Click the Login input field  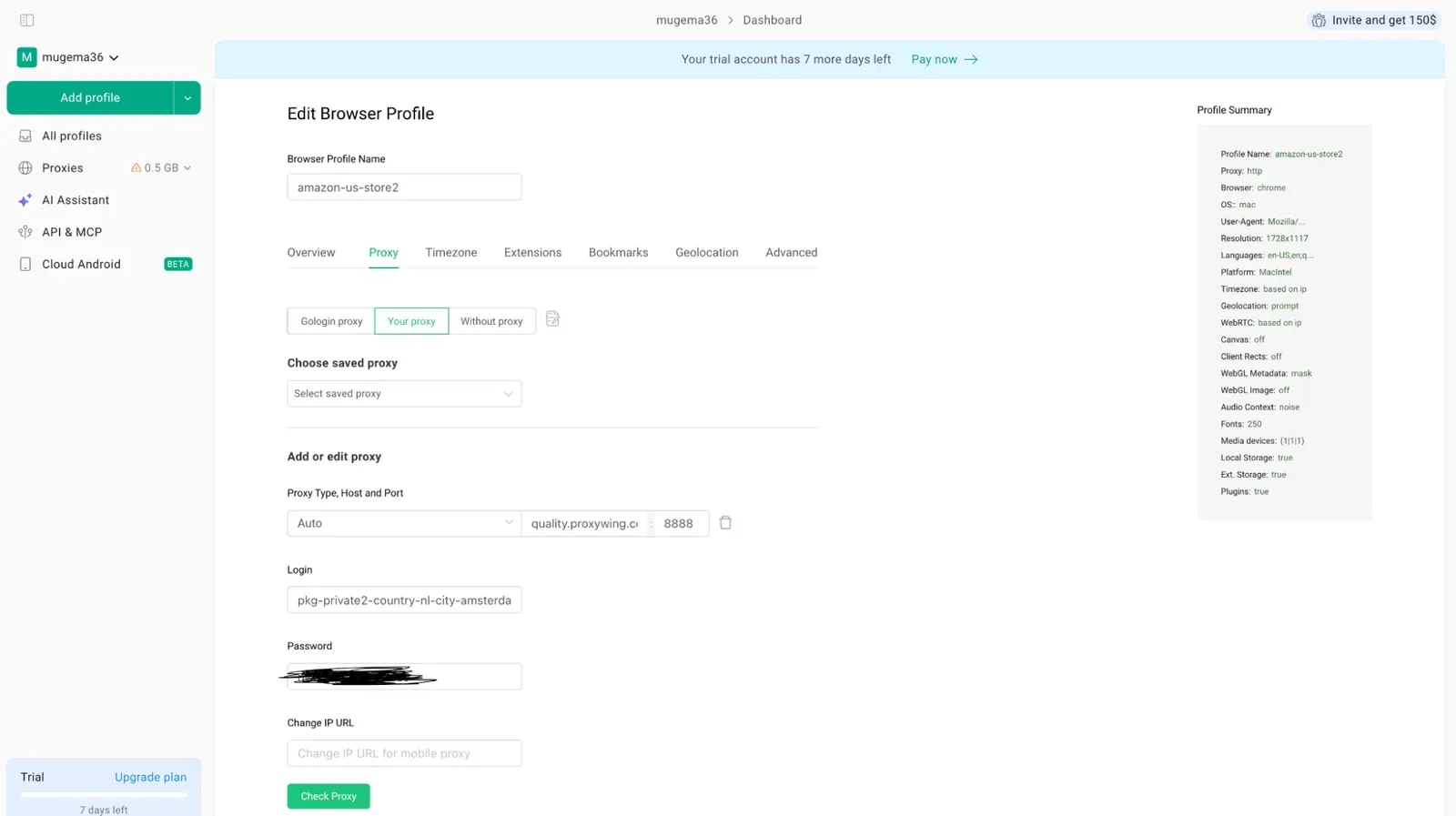(x=404, y=600)
